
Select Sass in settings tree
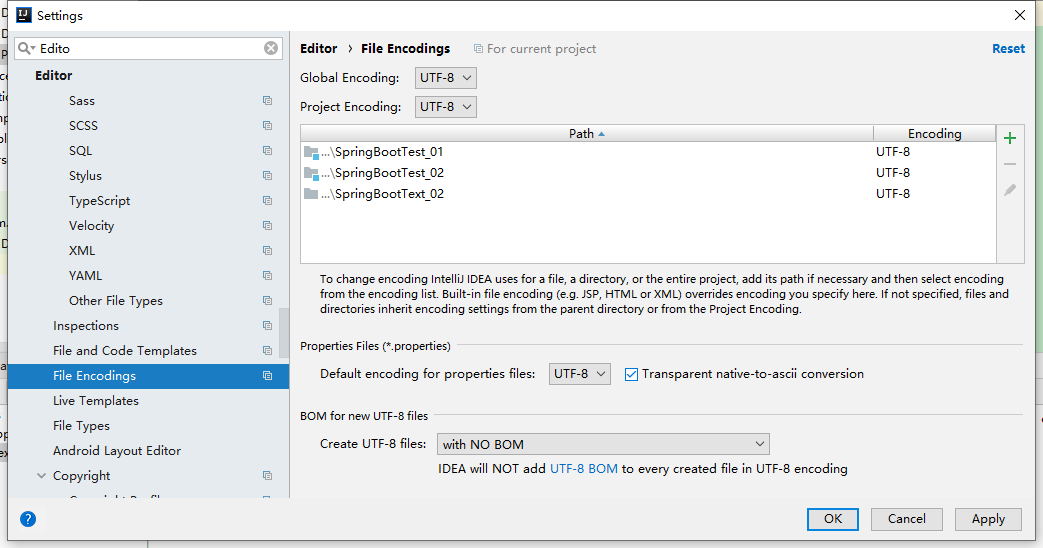pyautogui.click(x=82, y=100)
